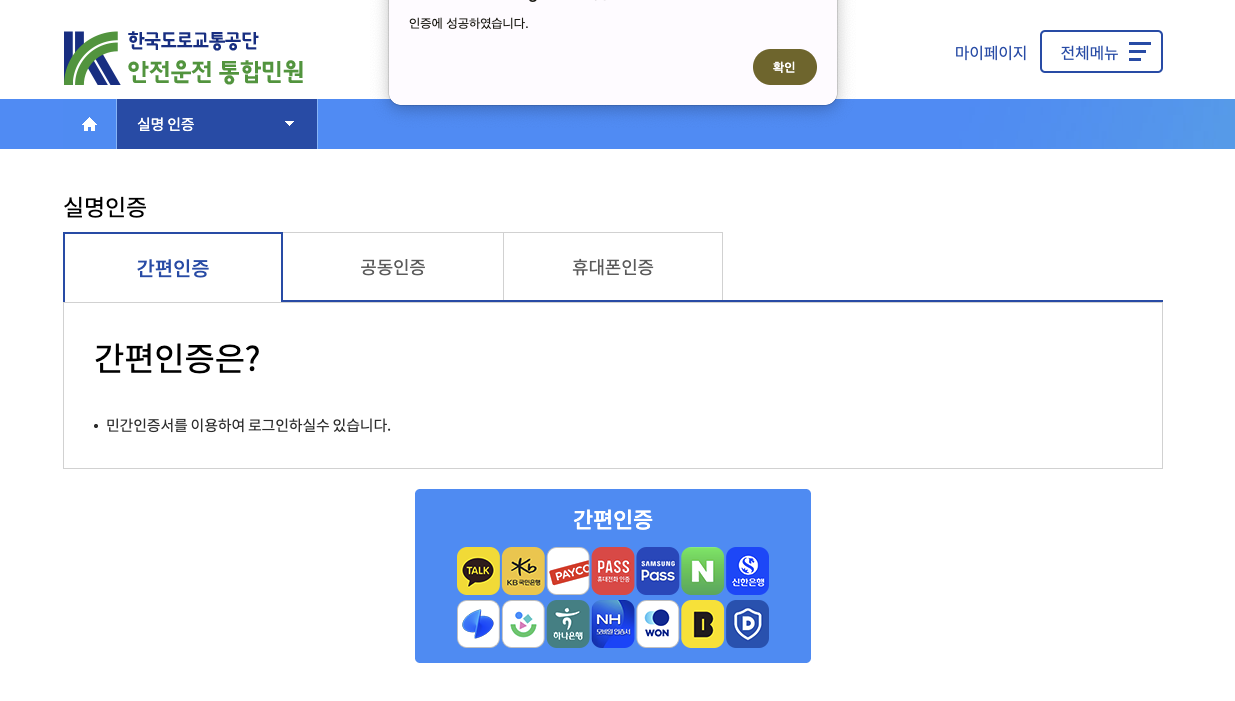This screenshot has height=701, width=1235.
Task: Choose the Woori WON certificate icon
Action: tap(658, 624)
